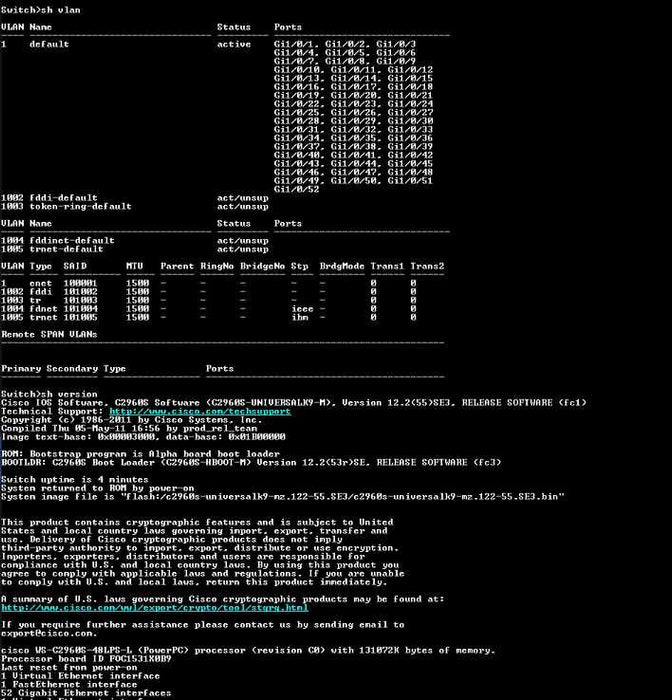This screenshot has width=672, height=700.
Task: Click '52 Gigabit Ethernet interfaces' line
Action: (x=86, y=693)
